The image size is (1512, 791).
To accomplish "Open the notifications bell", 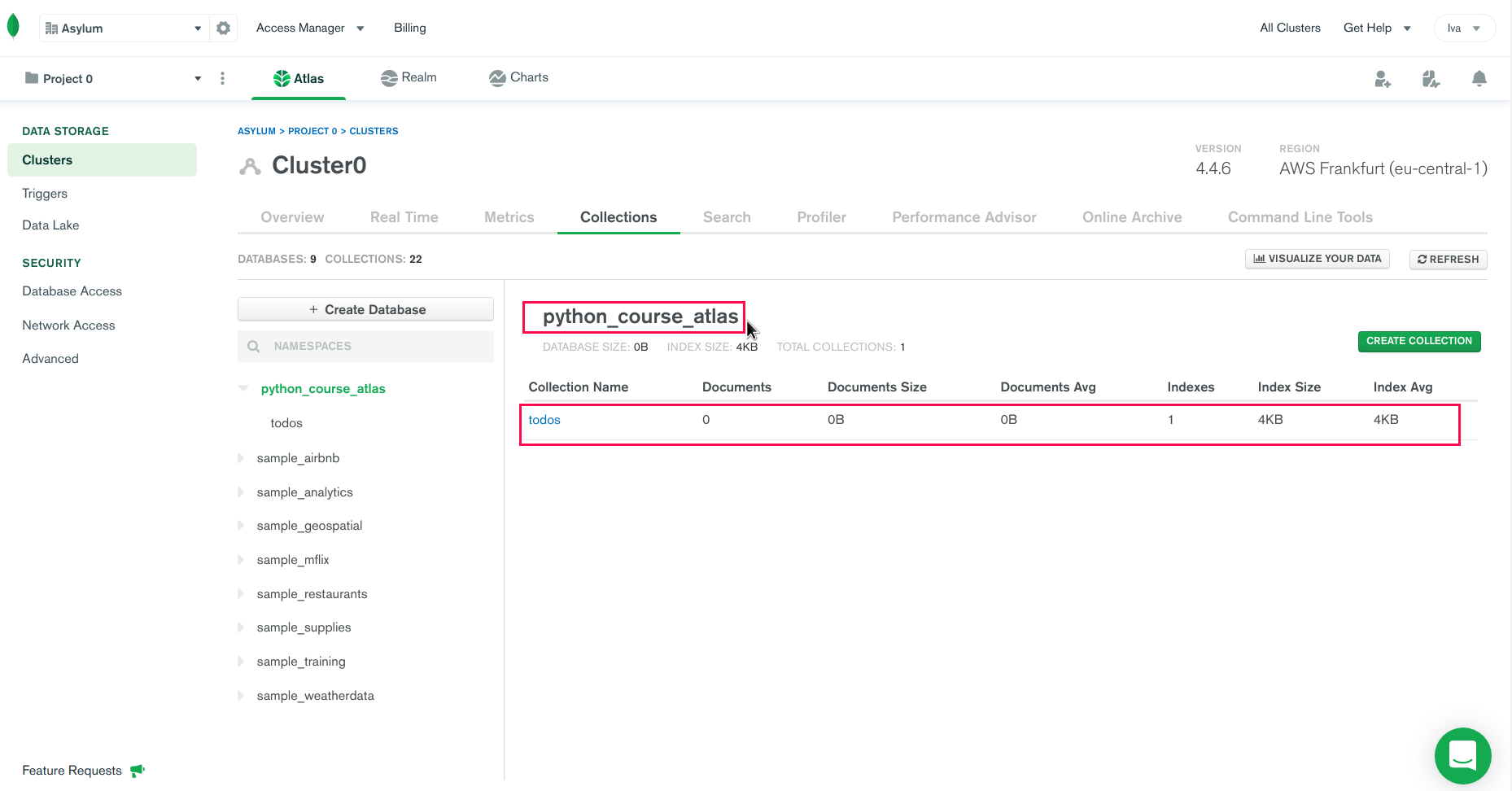I will click(1479, 79).
